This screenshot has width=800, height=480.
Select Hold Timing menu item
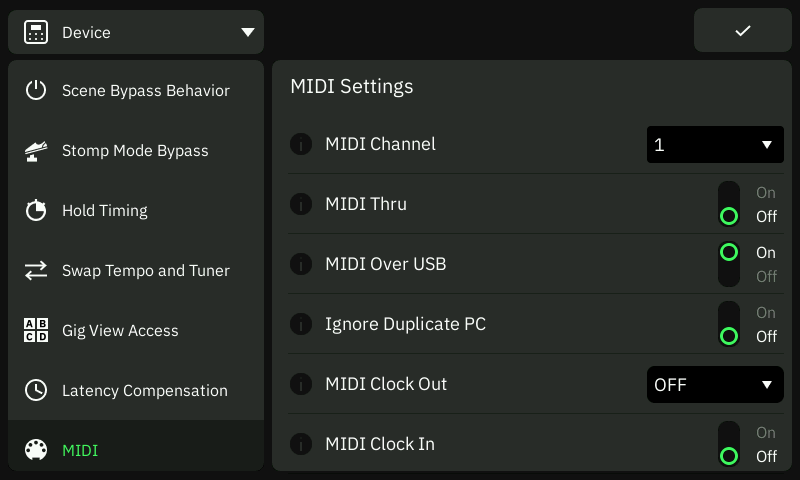(136, 210)
